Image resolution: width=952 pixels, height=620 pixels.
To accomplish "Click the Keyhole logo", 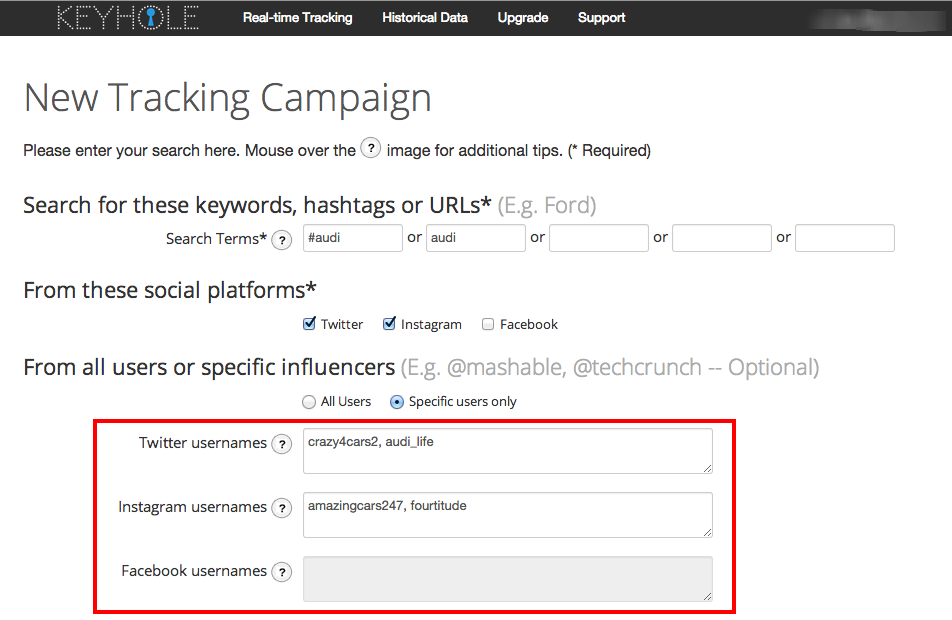I will pyautogui.click(x=128, y=18).
